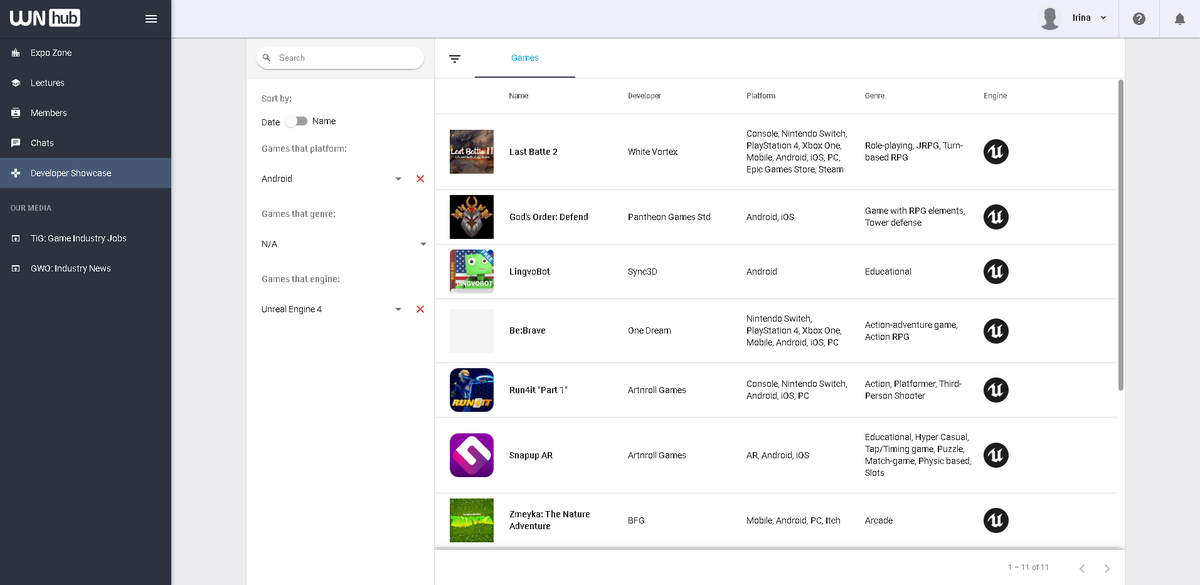
Task: Click developer name One Dream
Action: [649, 331]
